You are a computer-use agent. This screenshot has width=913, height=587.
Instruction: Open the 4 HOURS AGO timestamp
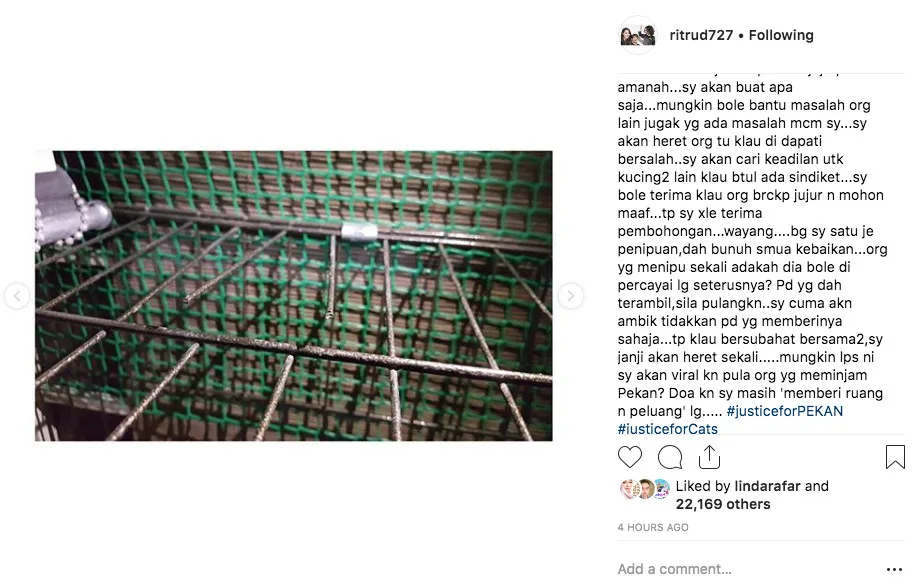[x=653, y=528]
